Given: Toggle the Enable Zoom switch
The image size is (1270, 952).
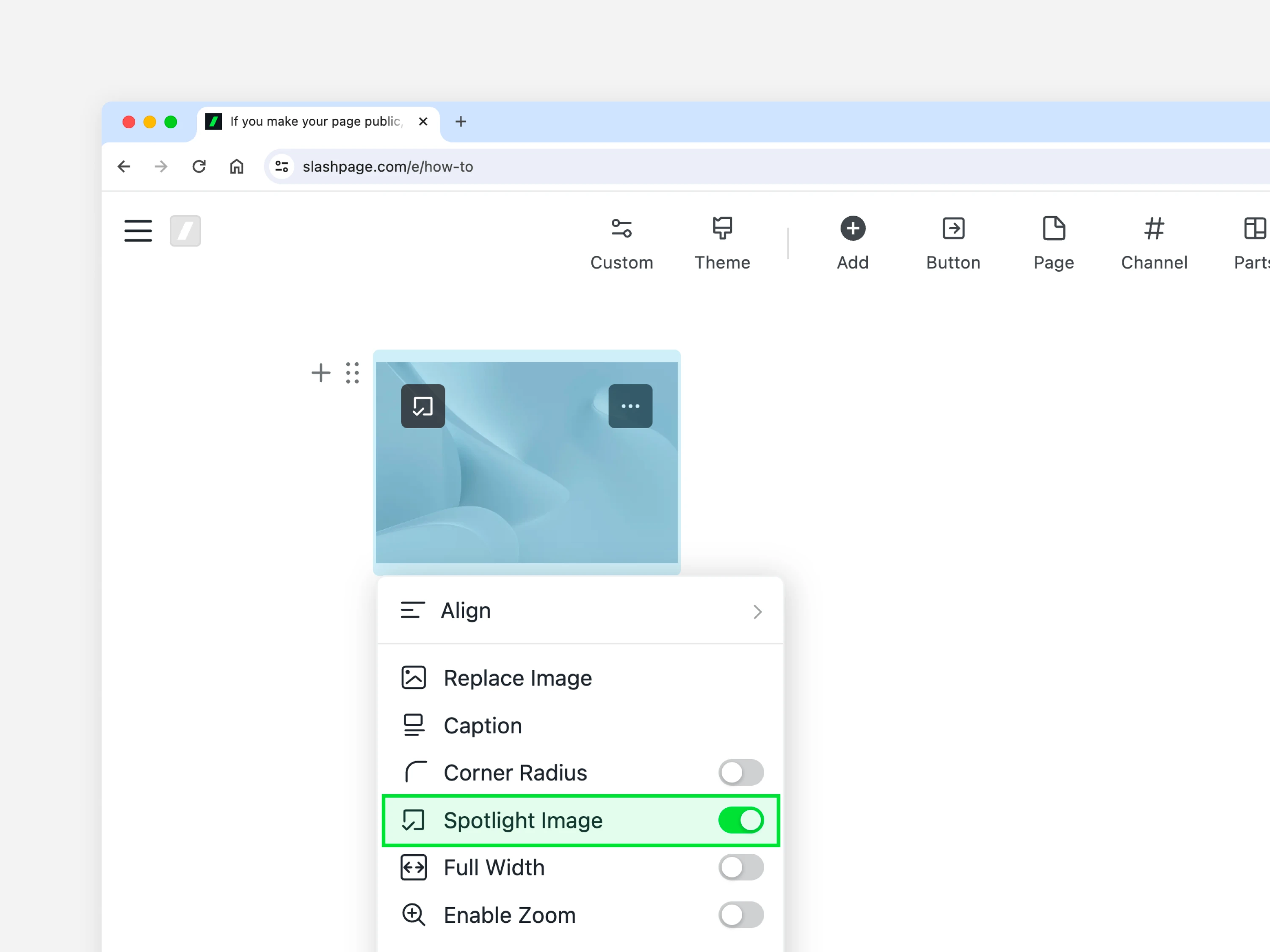Looking at the screenshot, I should coord(741,915).
